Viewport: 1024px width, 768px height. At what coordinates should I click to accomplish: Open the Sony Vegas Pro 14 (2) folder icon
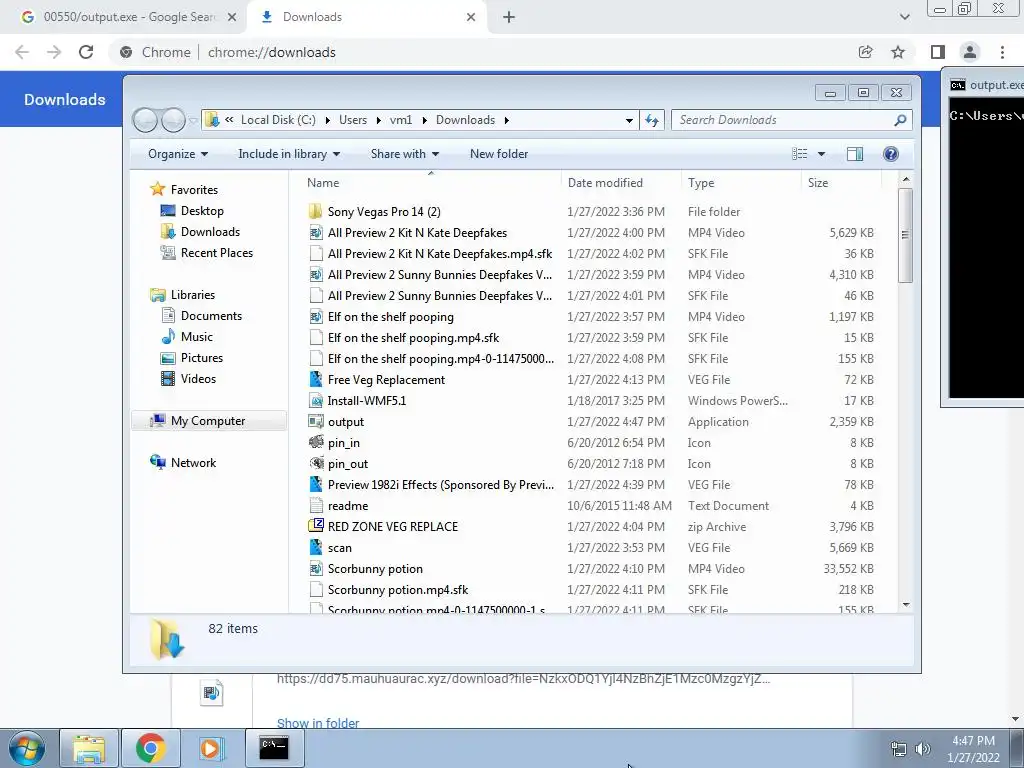315,212
